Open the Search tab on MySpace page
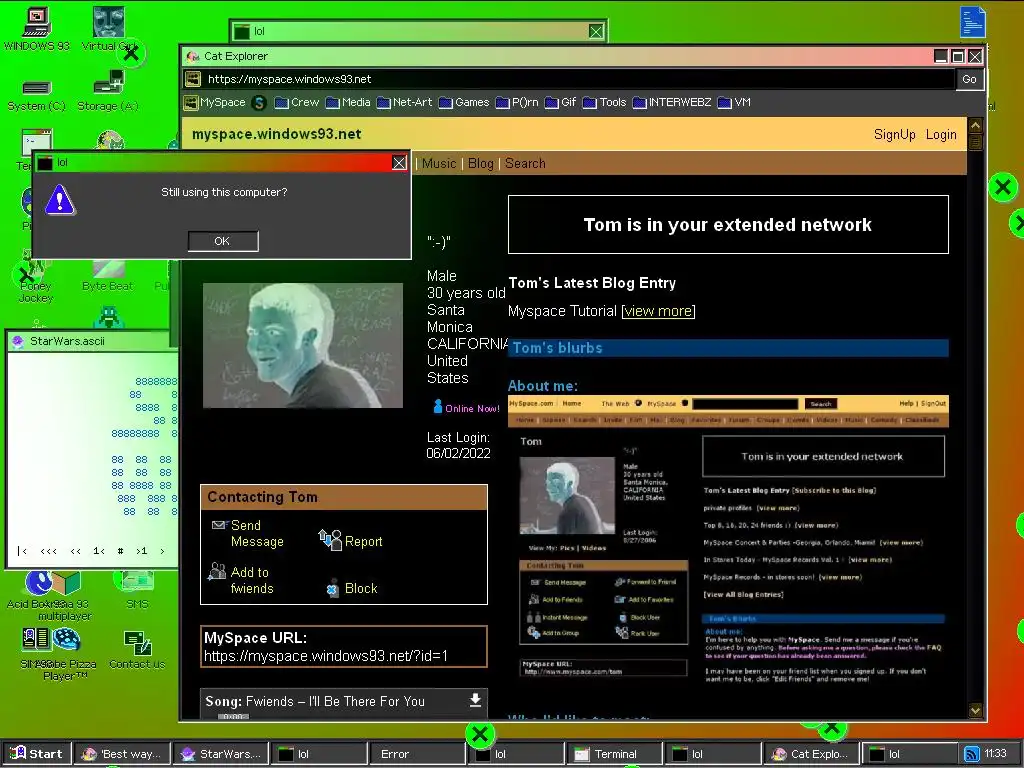This screenshot has height=768, width=1024. click(525, 163)
